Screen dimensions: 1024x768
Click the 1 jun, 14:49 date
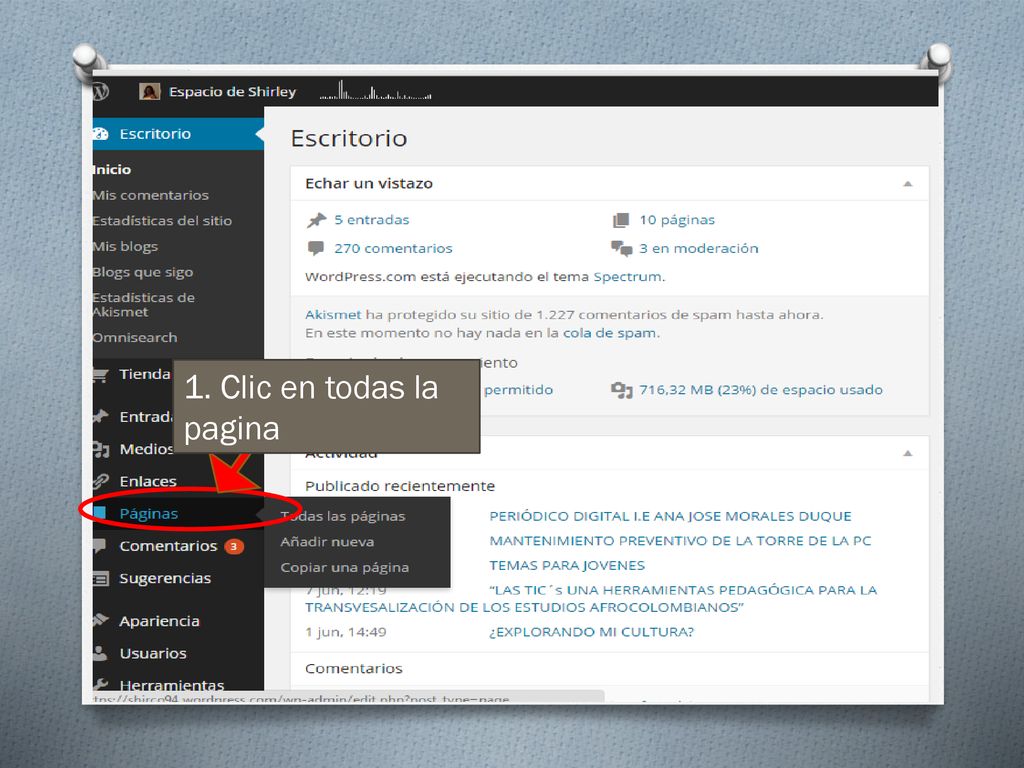click(345, 632)
